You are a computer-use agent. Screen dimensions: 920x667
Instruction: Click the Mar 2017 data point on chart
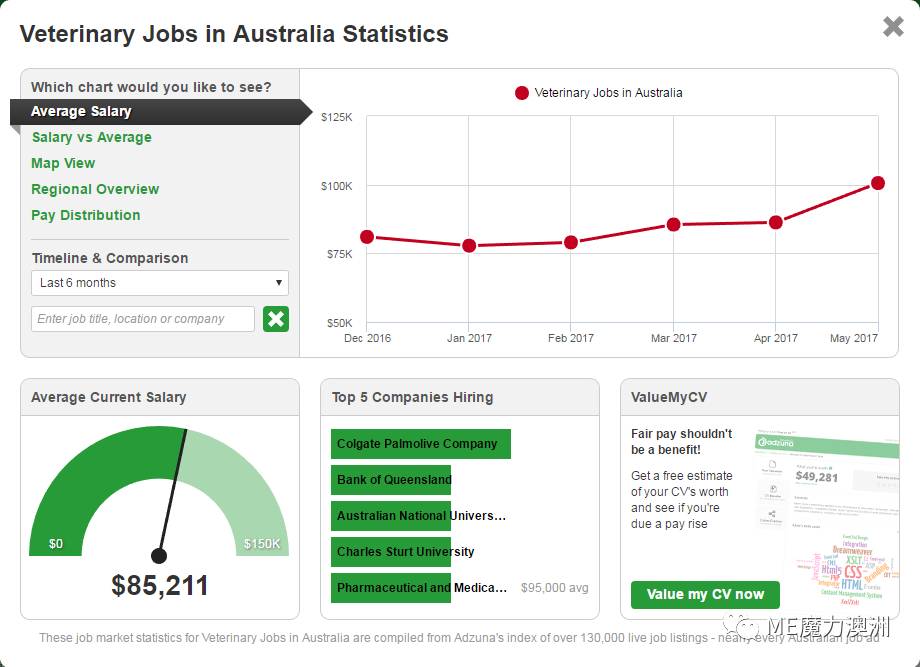click(674, 225)
